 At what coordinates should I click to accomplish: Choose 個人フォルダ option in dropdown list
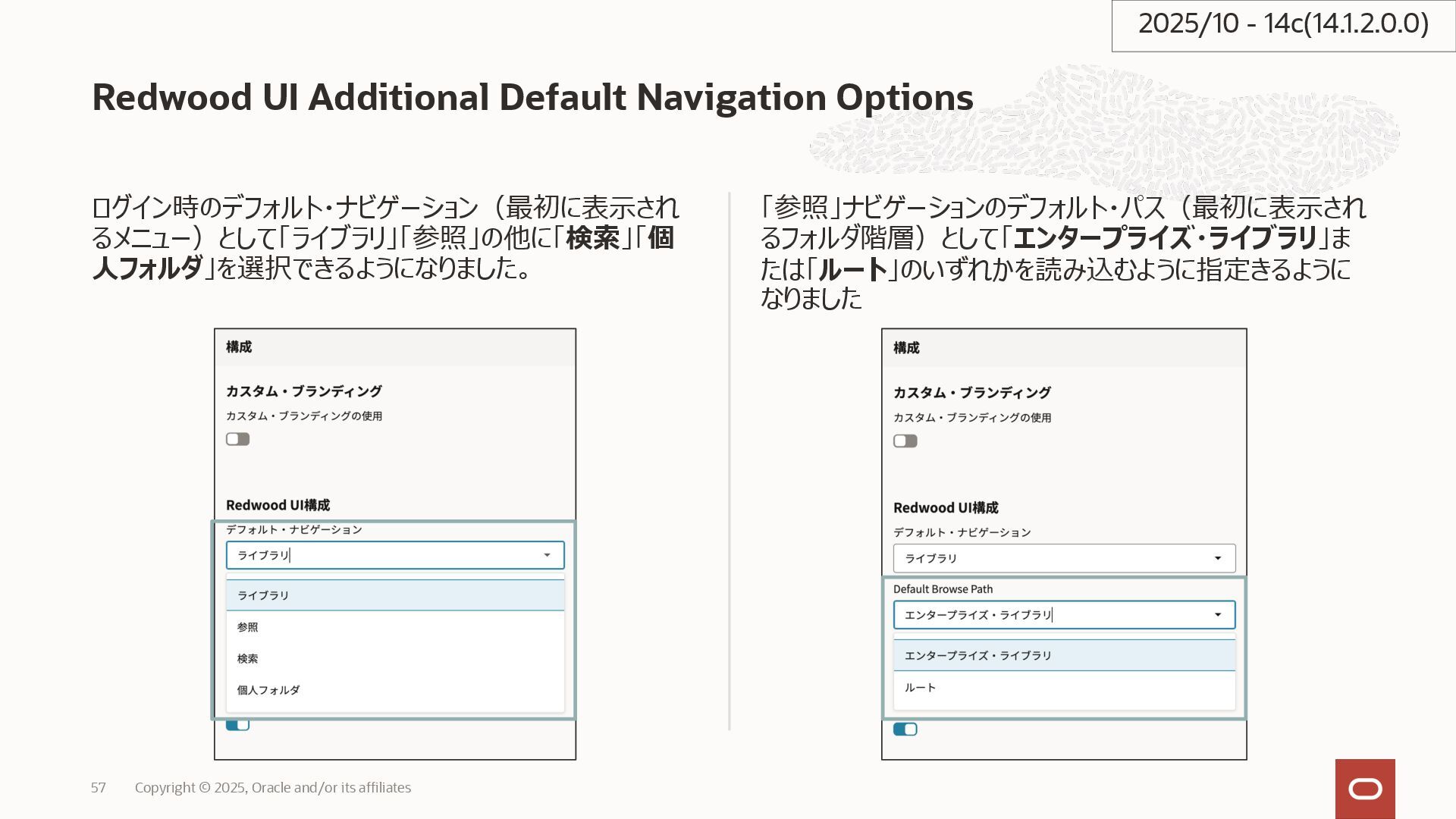click(268, 690)
